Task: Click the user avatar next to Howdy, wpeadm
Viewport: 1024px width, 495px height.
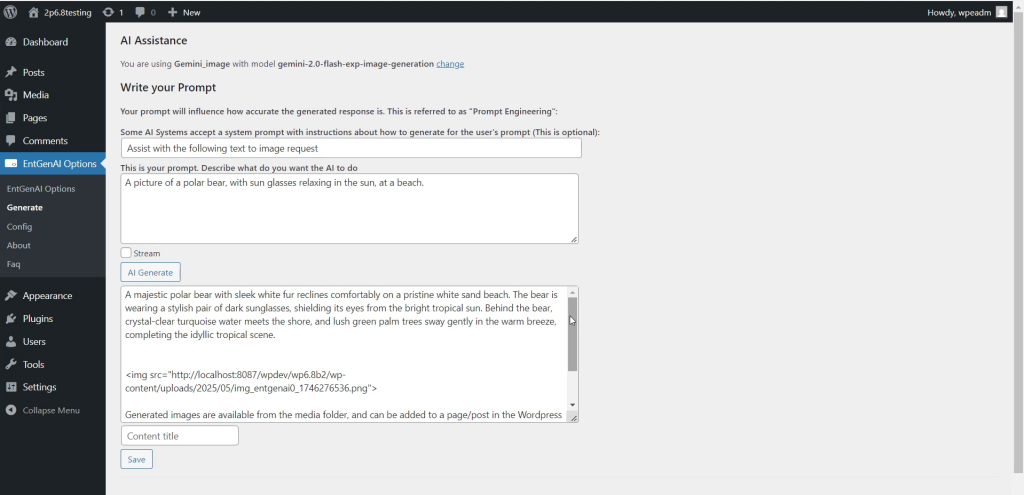Action: point(1001,12)
